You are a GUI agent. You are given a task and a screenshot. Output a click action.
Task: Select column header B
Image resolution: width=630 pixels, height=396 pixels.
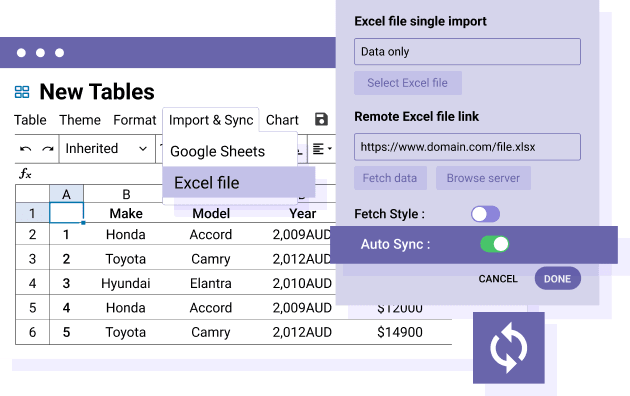coord(126,194)
